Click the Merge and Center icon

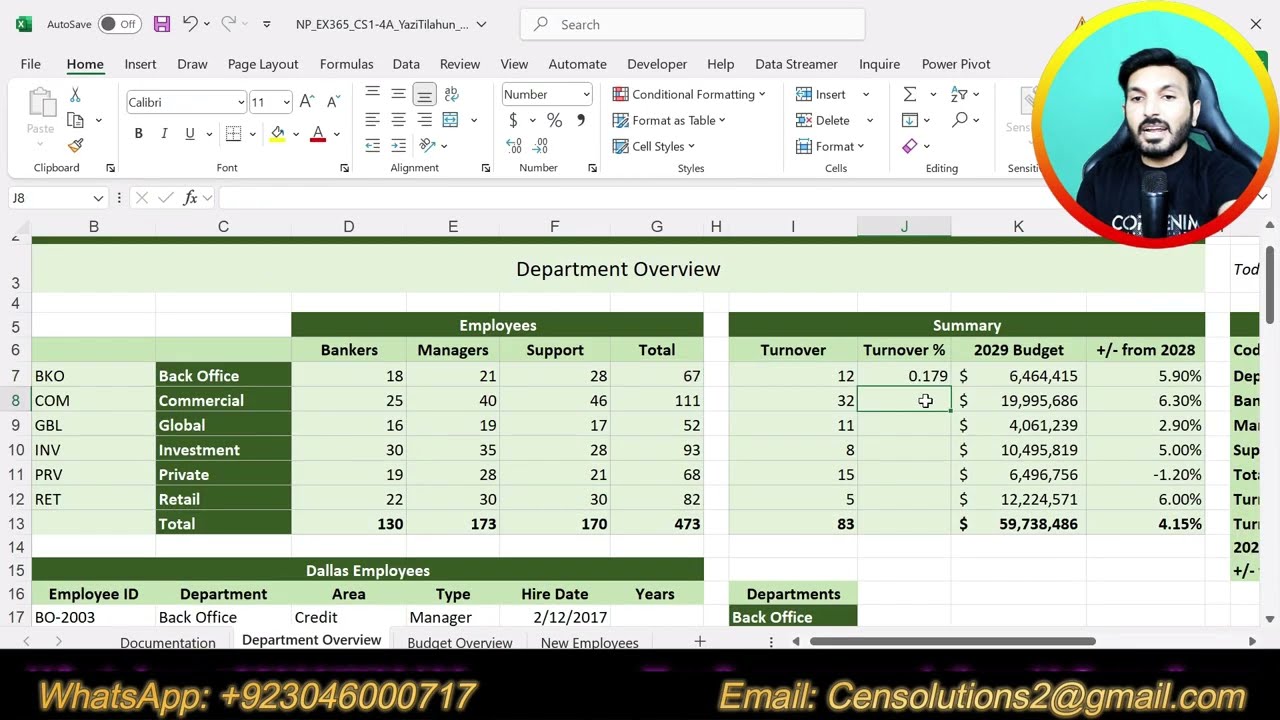pos(450,120)
